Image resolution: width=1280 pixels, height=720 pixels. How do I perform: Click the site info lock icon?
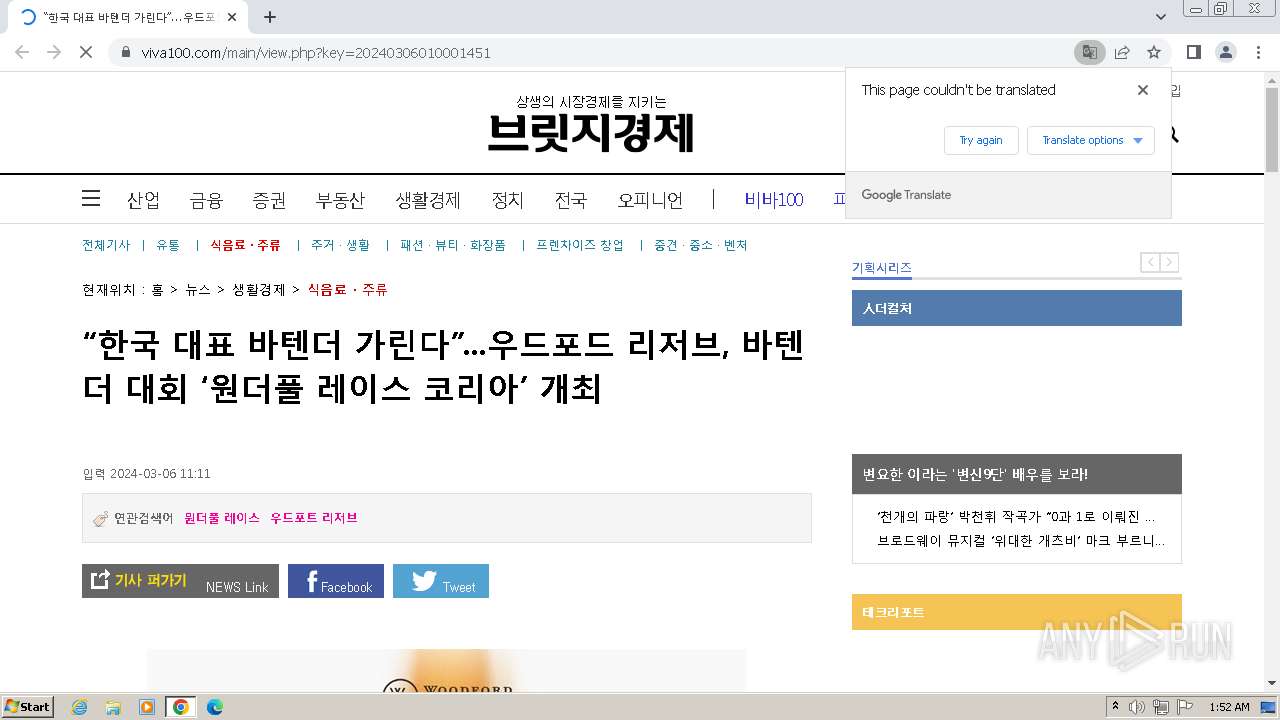coord(125,52)
